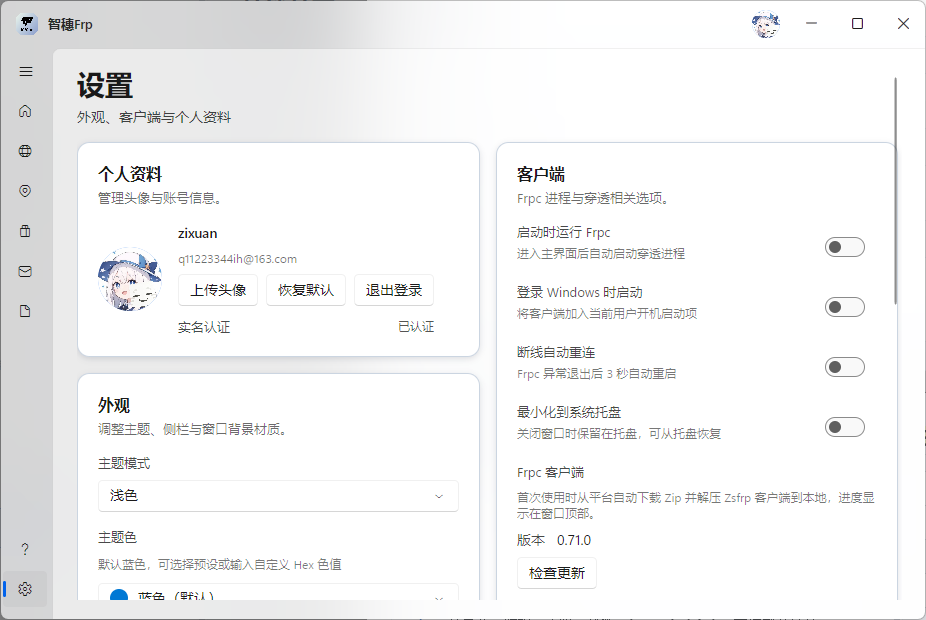Toggle the hamburger menu in the sidebar
This screenshot has width=926, height=620.
pyautogui.click(x=25, y=71)
